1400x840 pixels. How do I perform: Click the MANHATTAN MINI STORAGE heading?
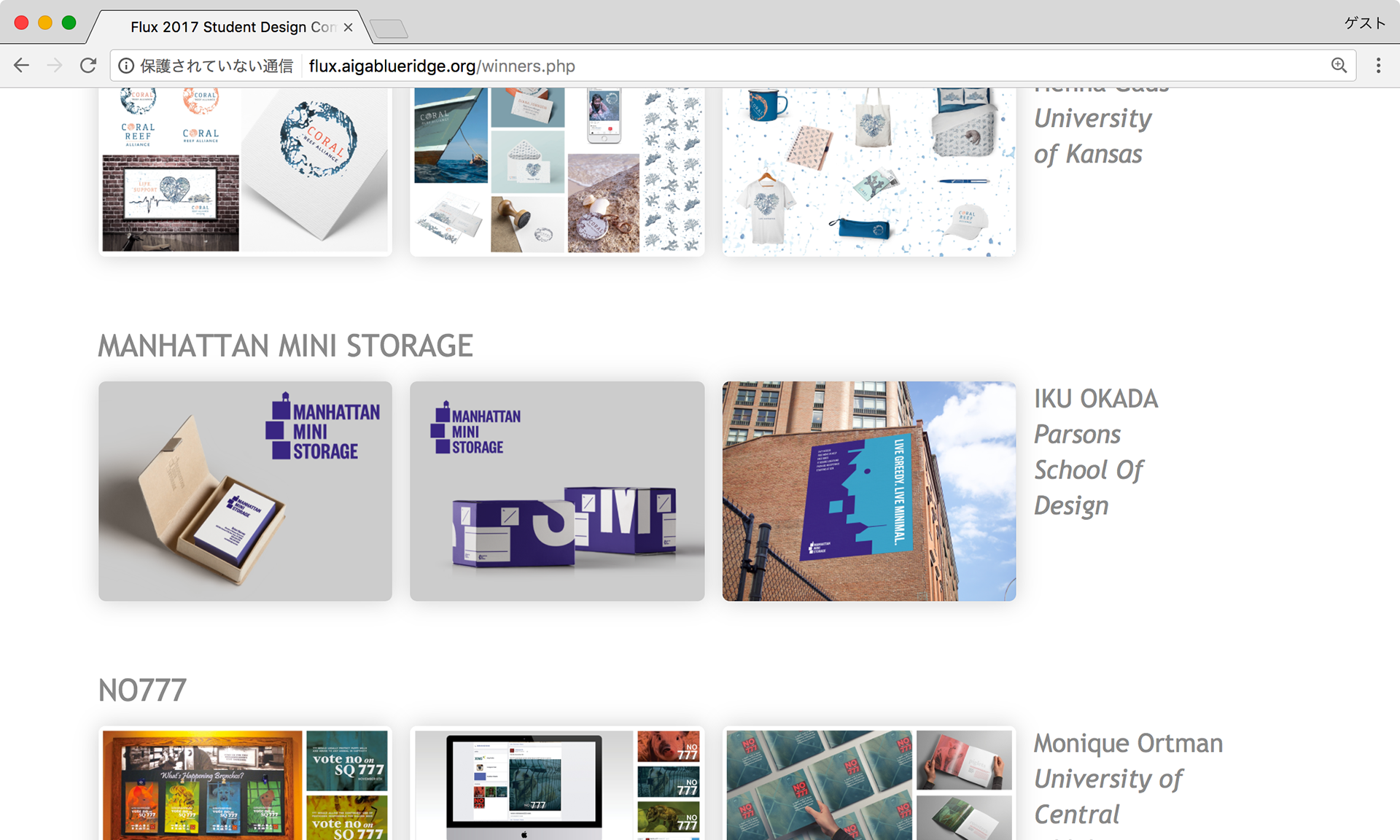[286, 346]
